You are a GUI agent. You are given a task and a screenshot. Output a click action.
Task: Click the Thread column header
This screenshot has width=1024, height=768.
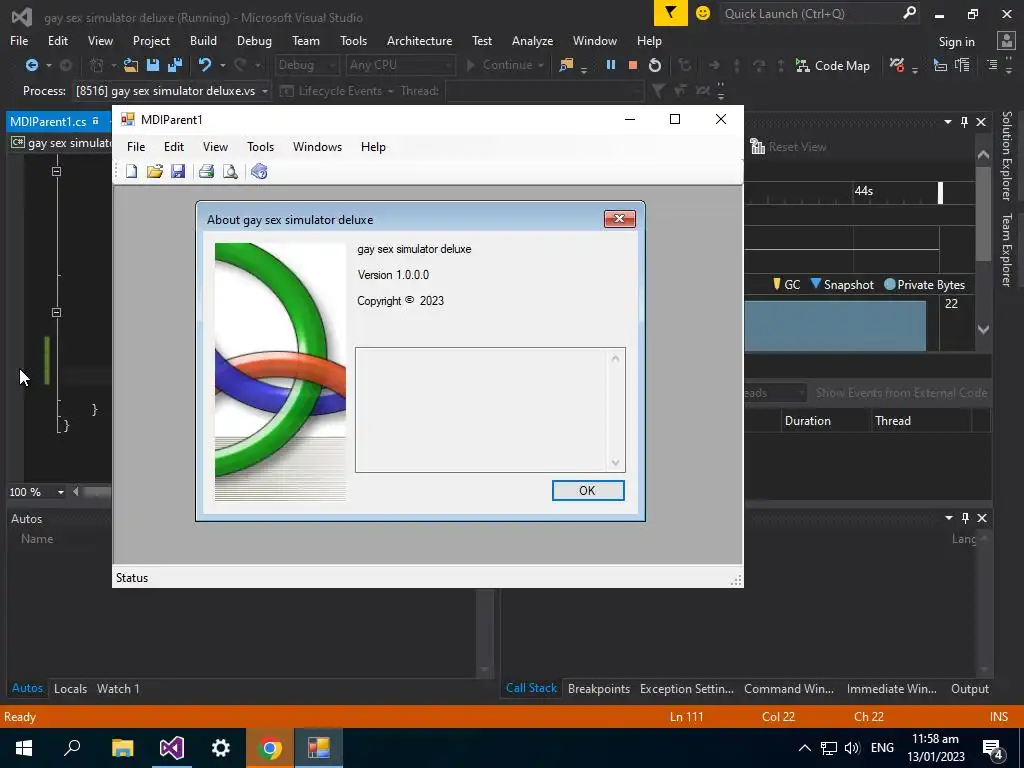pos(921,421)
